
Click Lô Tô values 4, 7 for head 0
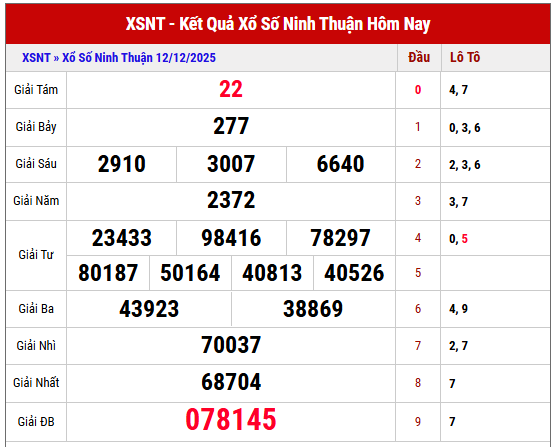pyautogui.click(x=458, y=90)
